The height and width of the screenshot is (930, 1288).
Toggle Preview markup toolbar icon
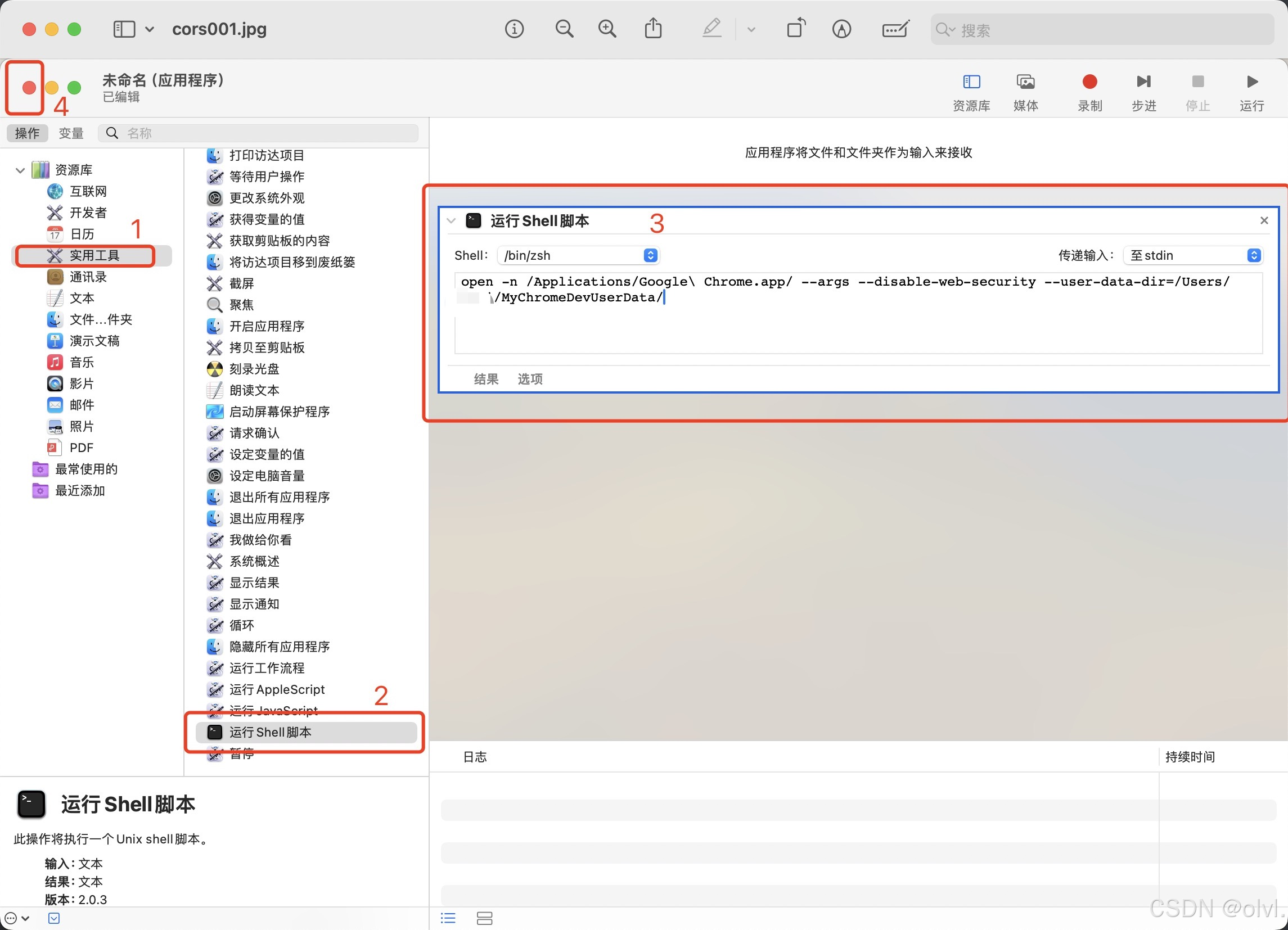click(x=841, y=29)
